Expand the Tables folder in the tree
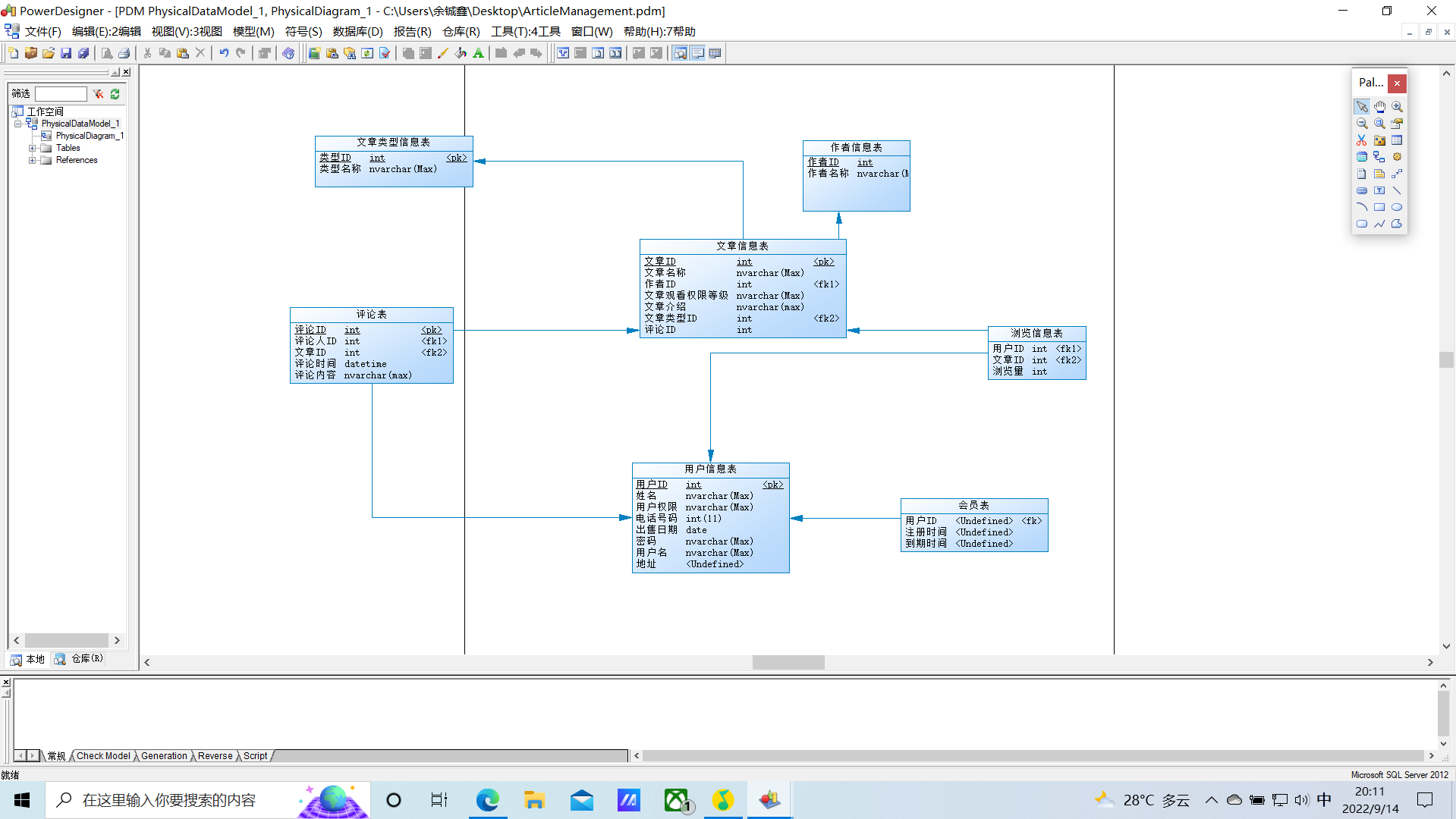Image resolution: width=1456 pixels, height=819 pixels. (x=32, y=149)
